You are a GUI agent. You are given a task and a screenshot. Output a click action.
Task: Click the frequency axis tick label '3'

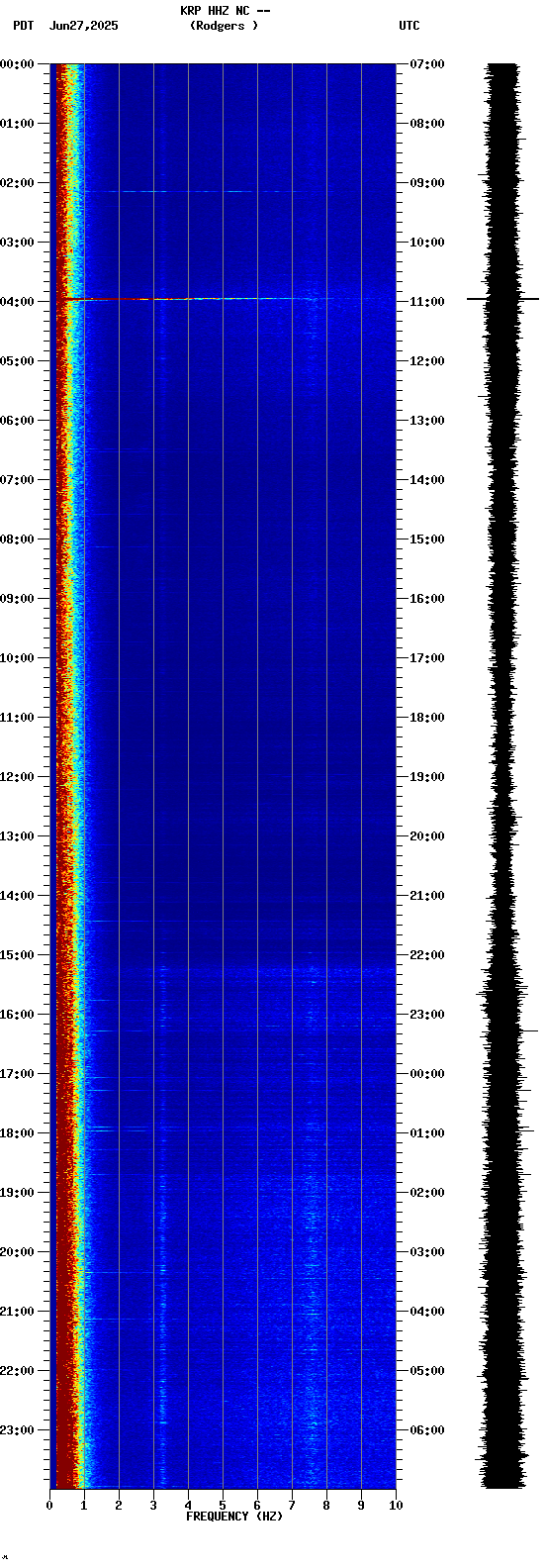153,1506
